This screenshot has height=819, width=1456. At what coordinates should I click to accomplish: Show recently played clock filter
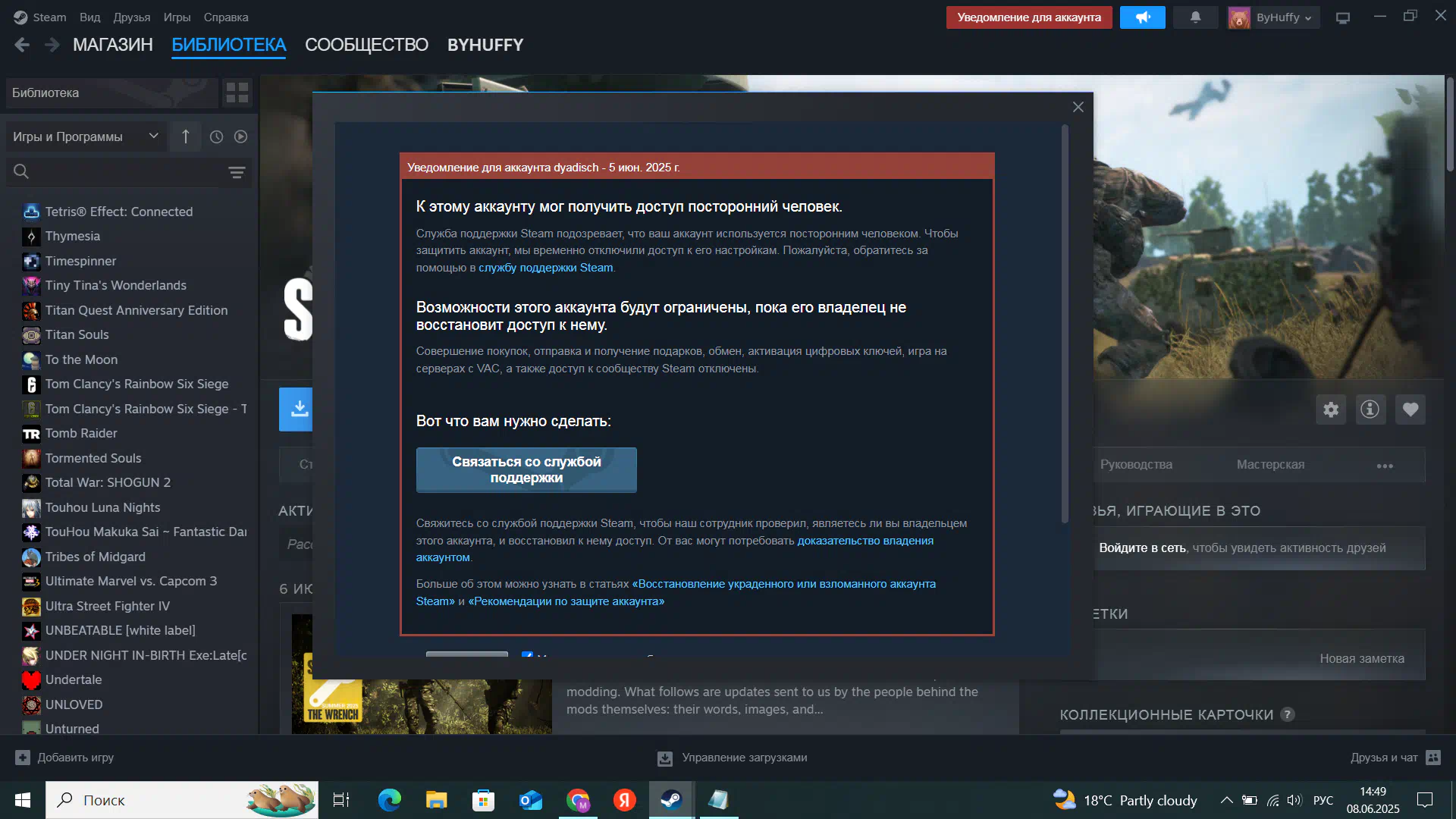tap(216, 136)
